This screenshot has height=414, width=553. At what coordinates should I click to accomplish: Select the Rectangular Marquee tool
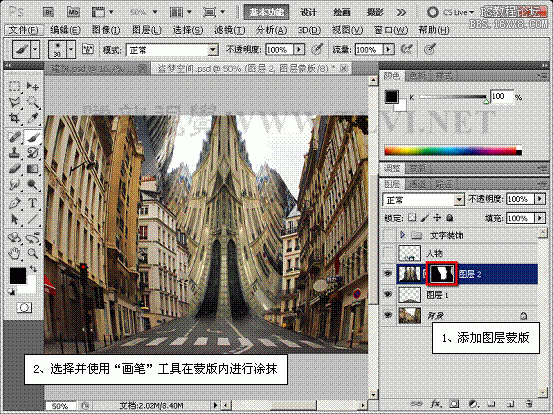14,86
